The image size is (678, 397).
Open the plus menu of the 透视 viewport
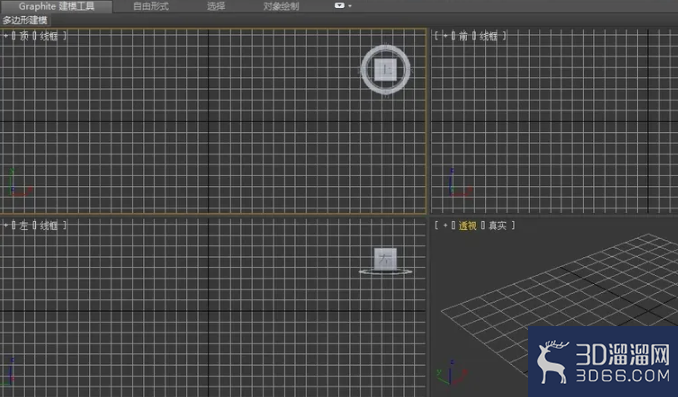pos(445,225)
